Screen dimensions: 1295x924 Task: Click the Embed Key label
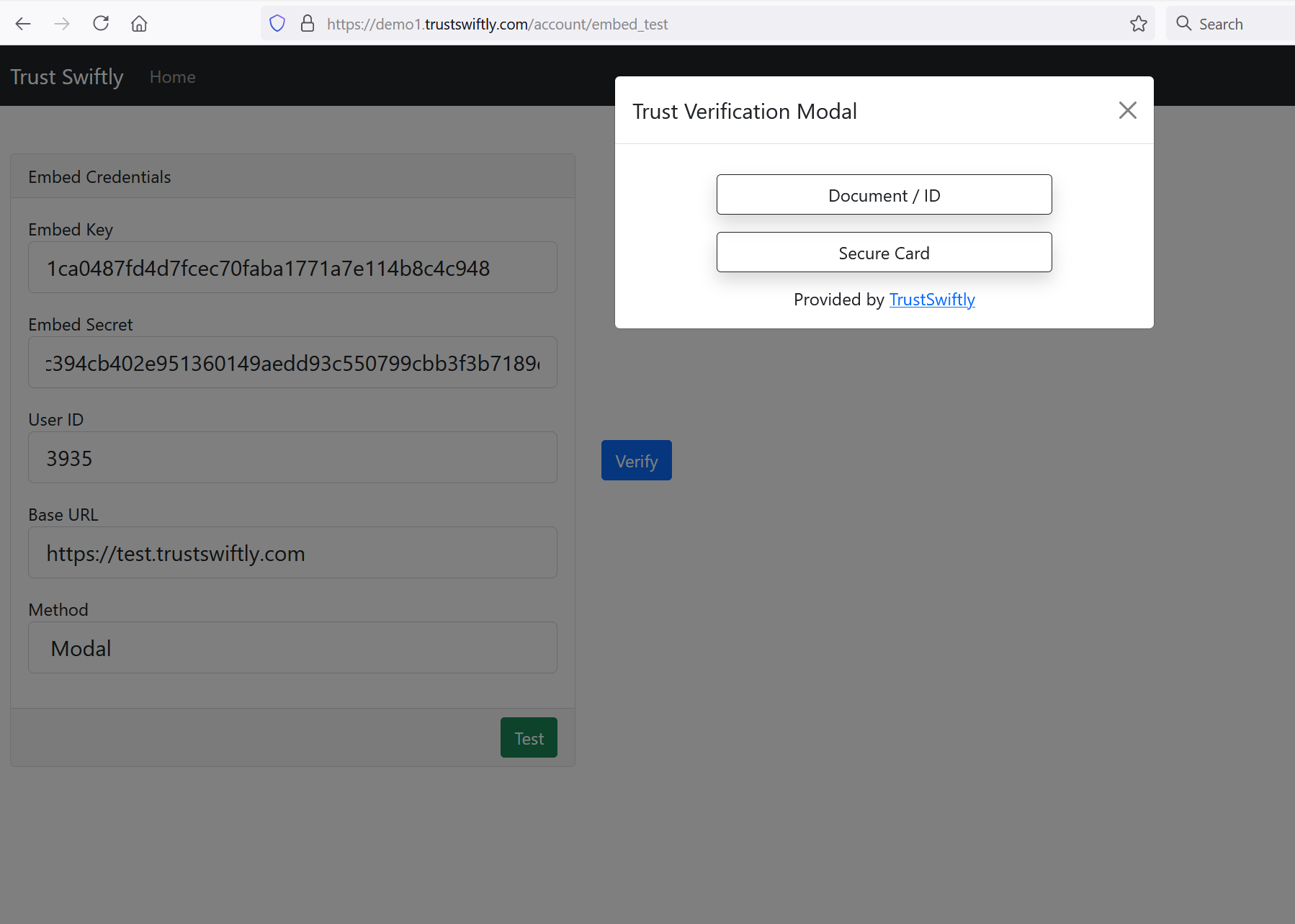(x=71, y=230)
